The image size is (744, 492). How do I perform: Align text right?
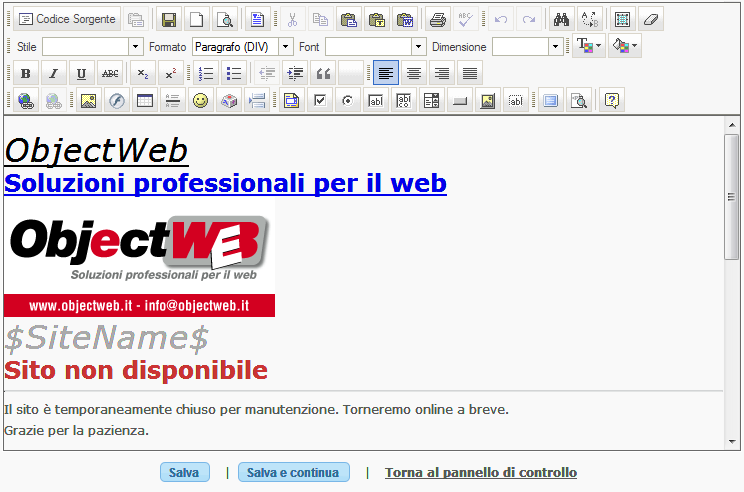tap(442, 73)
